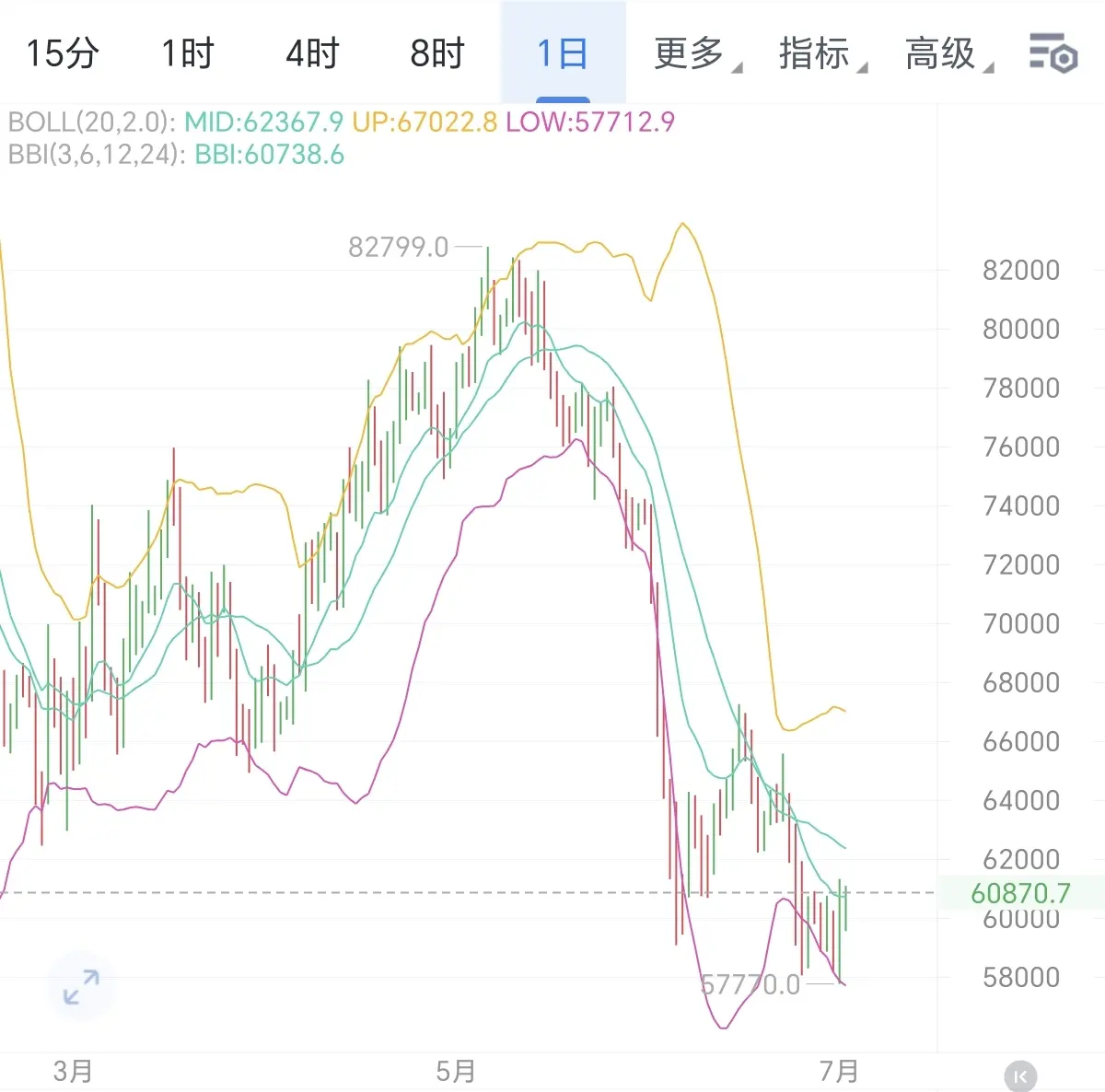Open the 指标 indicators dropdown

coord(822,53)
